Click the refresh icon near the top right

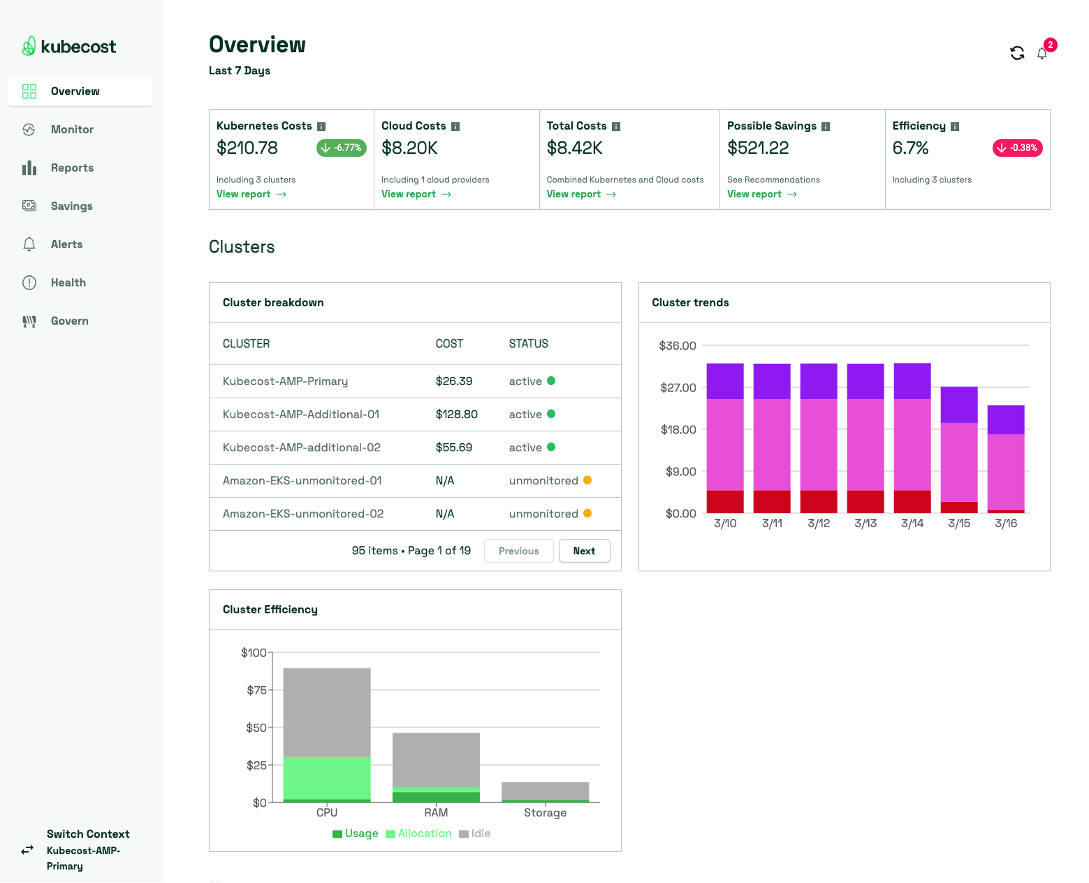(1017, 52)
